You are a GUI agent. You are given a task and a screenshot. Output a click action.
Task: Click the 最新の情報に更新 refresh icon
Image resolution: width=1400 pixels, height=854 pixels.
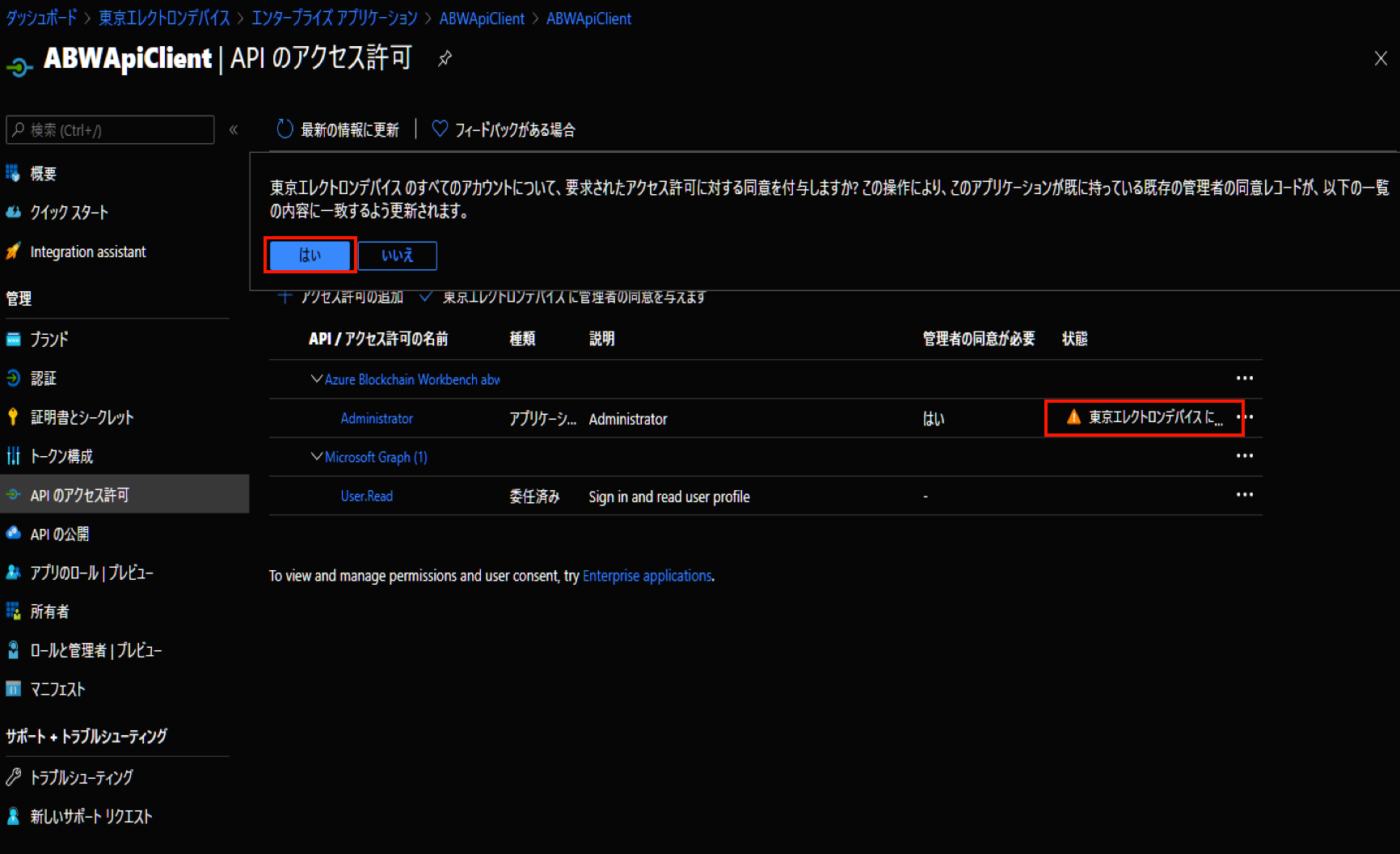(285, 129)
